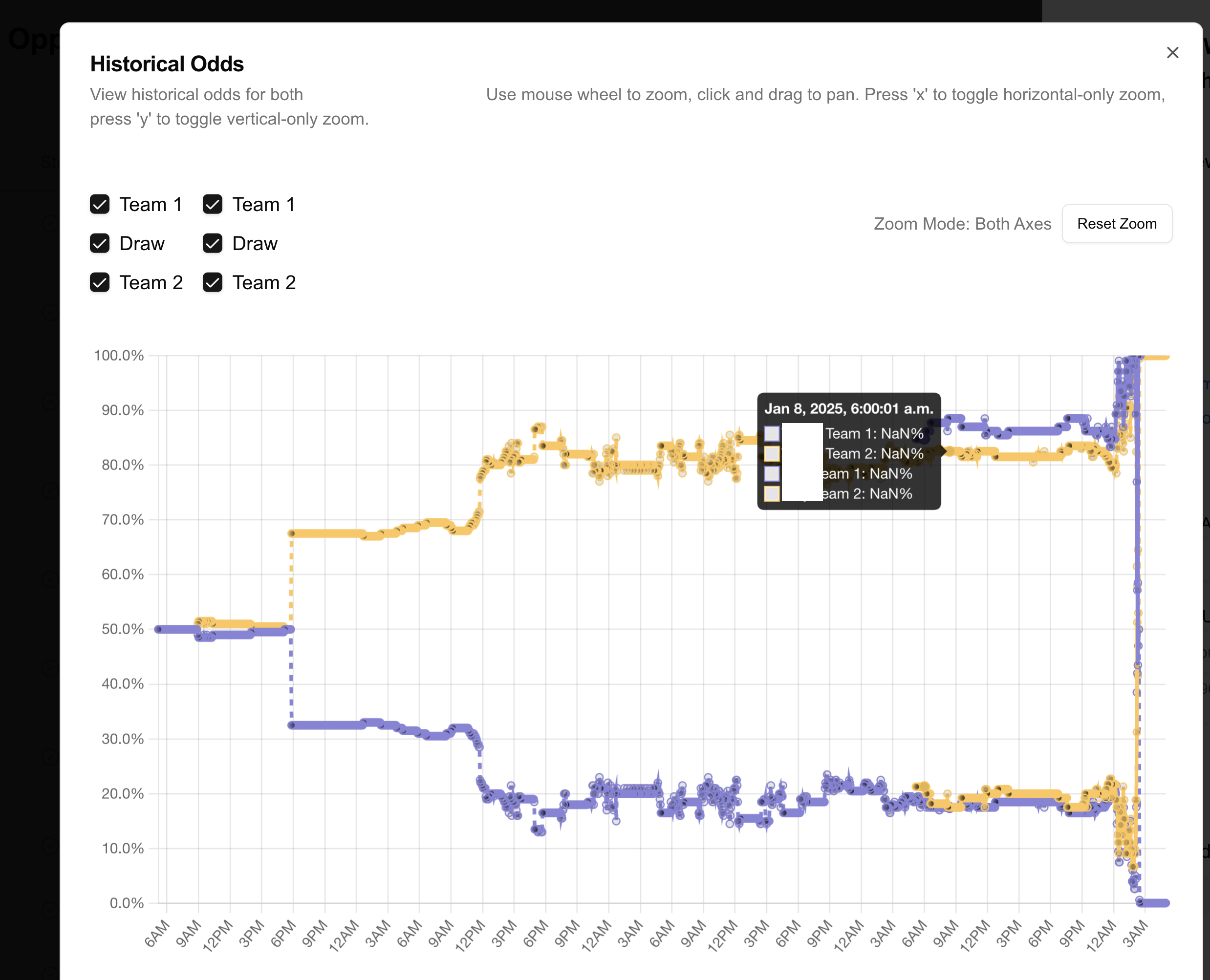
Task: Toggle Team 2 checkbox on right column
Action: pos(214,282)
